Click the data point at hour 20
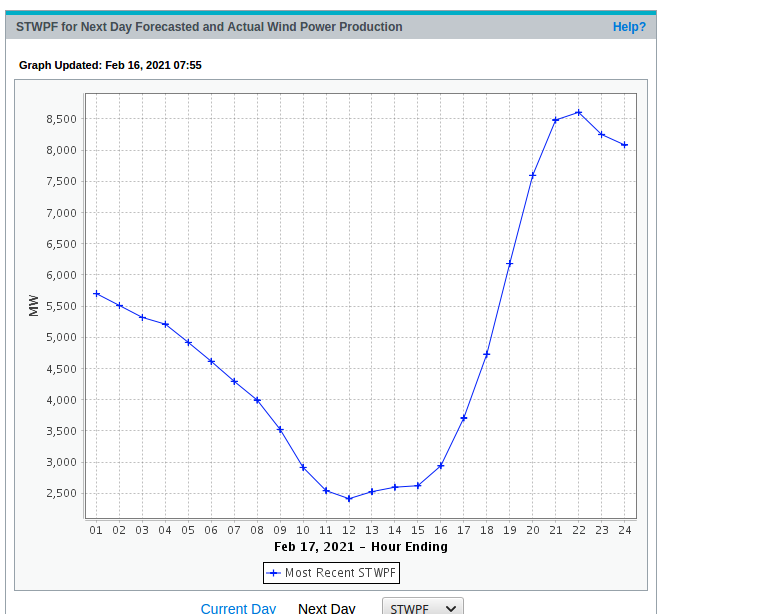Screen dimensions: 769x614 533,175
